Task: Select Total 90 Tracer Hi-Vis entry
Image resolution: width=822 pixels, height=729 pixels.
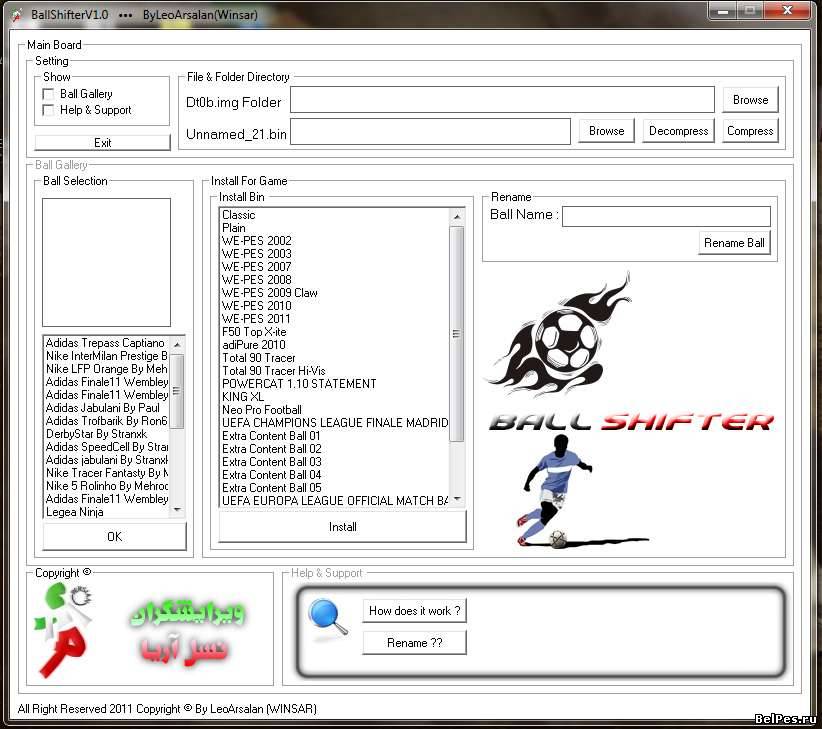Action: 334,371
